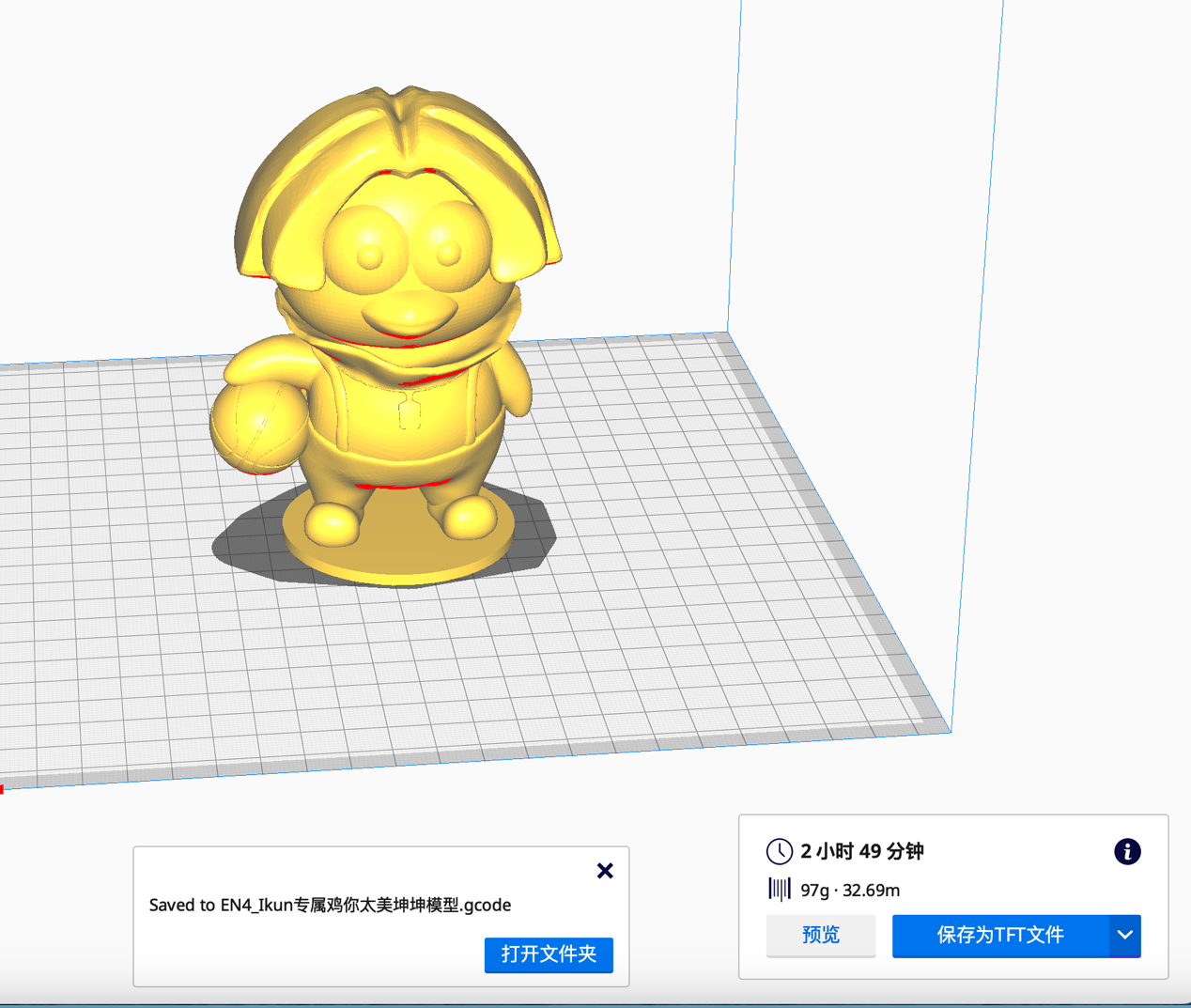This screenshot has width=1191, height=1008.
Task: Close the saved gcode notification
Action: coord(605,871)
